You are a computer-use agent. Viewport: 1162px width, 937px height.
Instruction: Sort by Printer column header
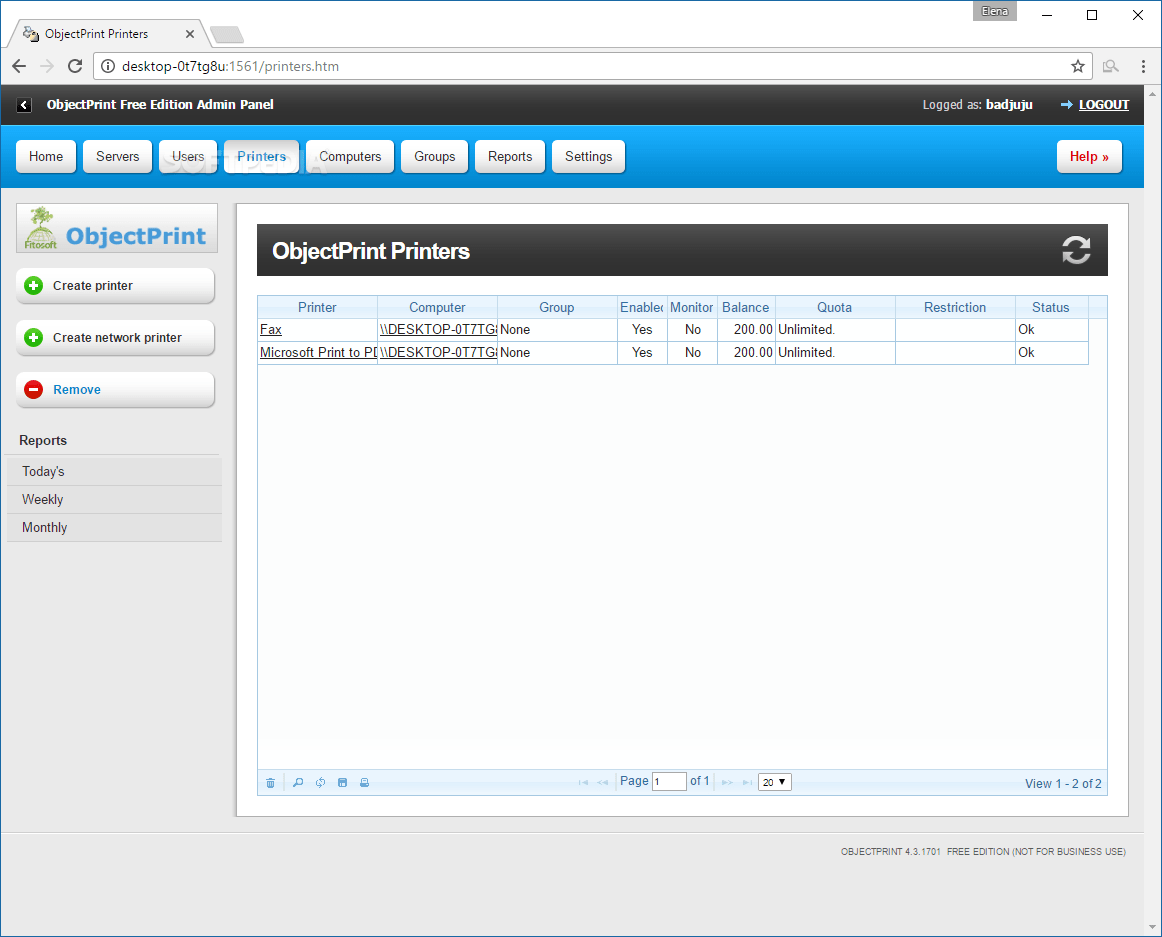coord(317,308)
